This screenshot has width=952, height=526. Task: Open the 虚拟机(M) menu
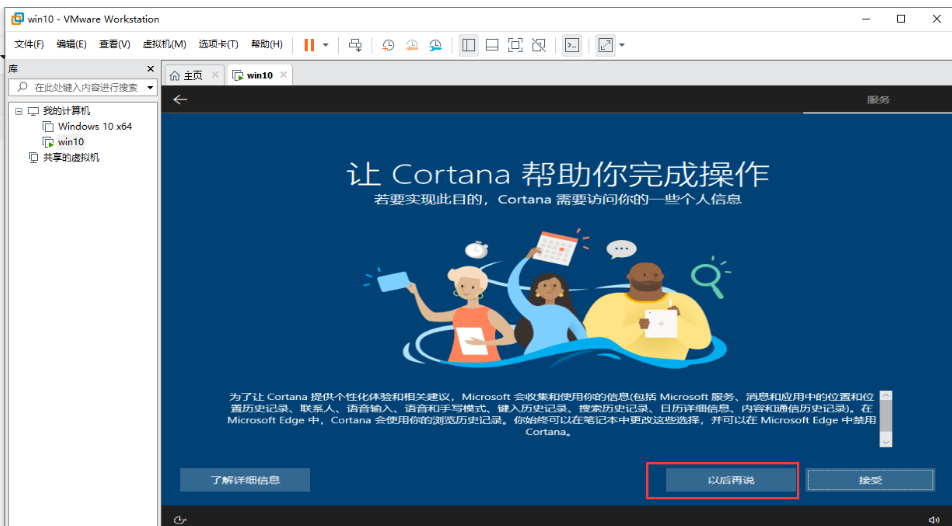[x=164, y=44]
